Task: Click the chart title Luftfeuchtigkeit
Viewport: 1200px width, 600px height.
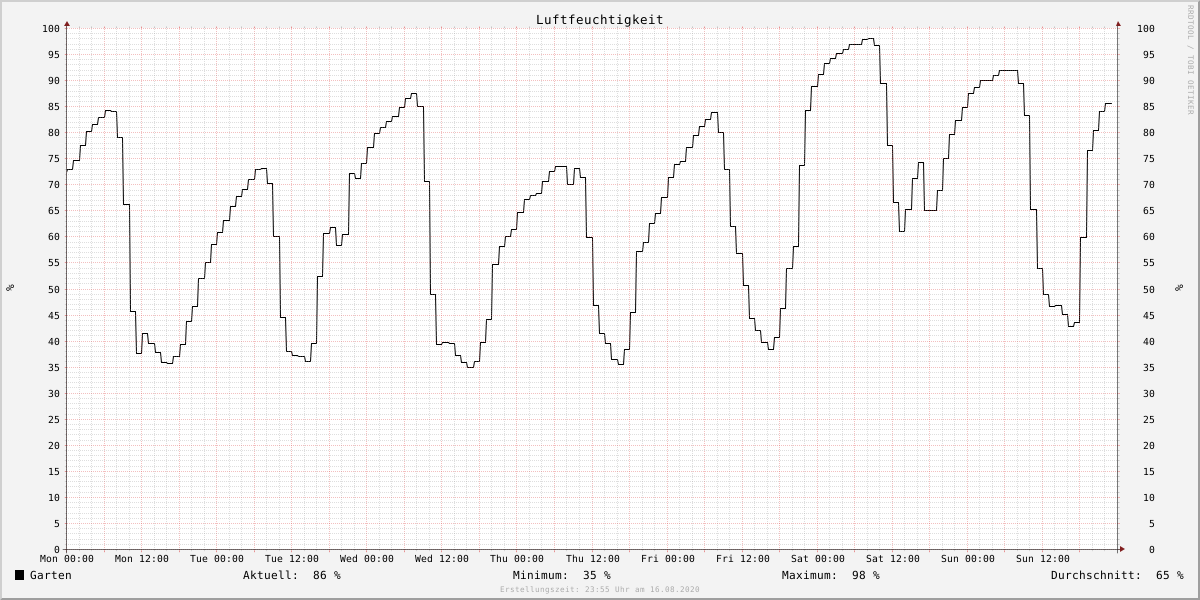Action: pyautogui.click(x=599, y=19)
